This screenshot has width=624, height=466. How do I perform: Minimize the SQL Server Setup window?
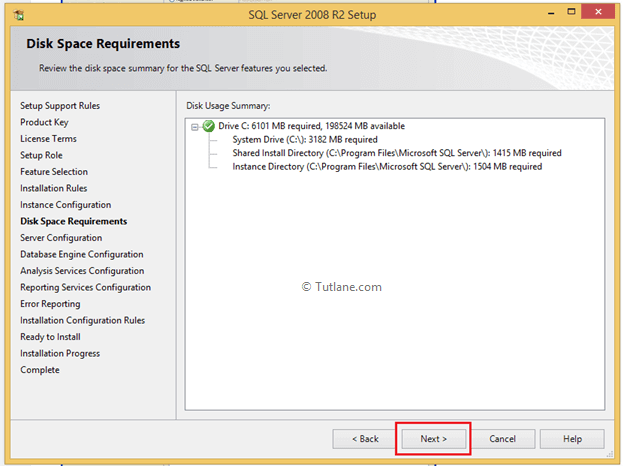pos(551,13)
